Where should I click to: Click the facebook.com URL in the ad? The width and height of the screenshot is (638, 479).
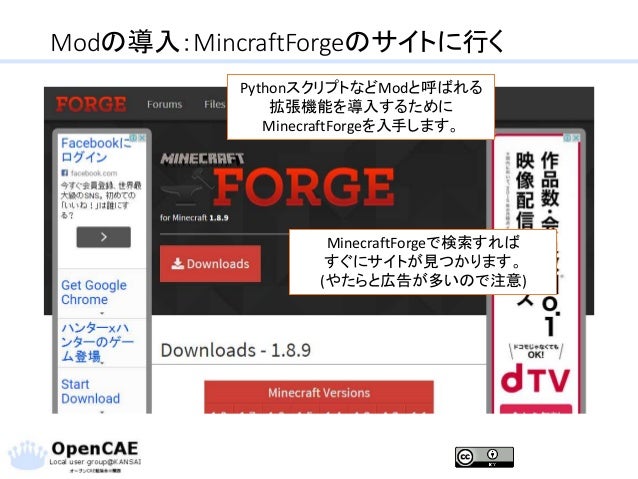pos(94,173)
